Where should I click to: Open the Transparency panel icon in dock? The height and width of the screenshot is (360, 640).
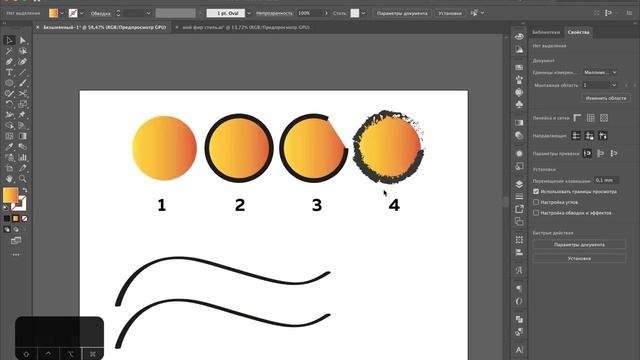[x=519, y=135]
